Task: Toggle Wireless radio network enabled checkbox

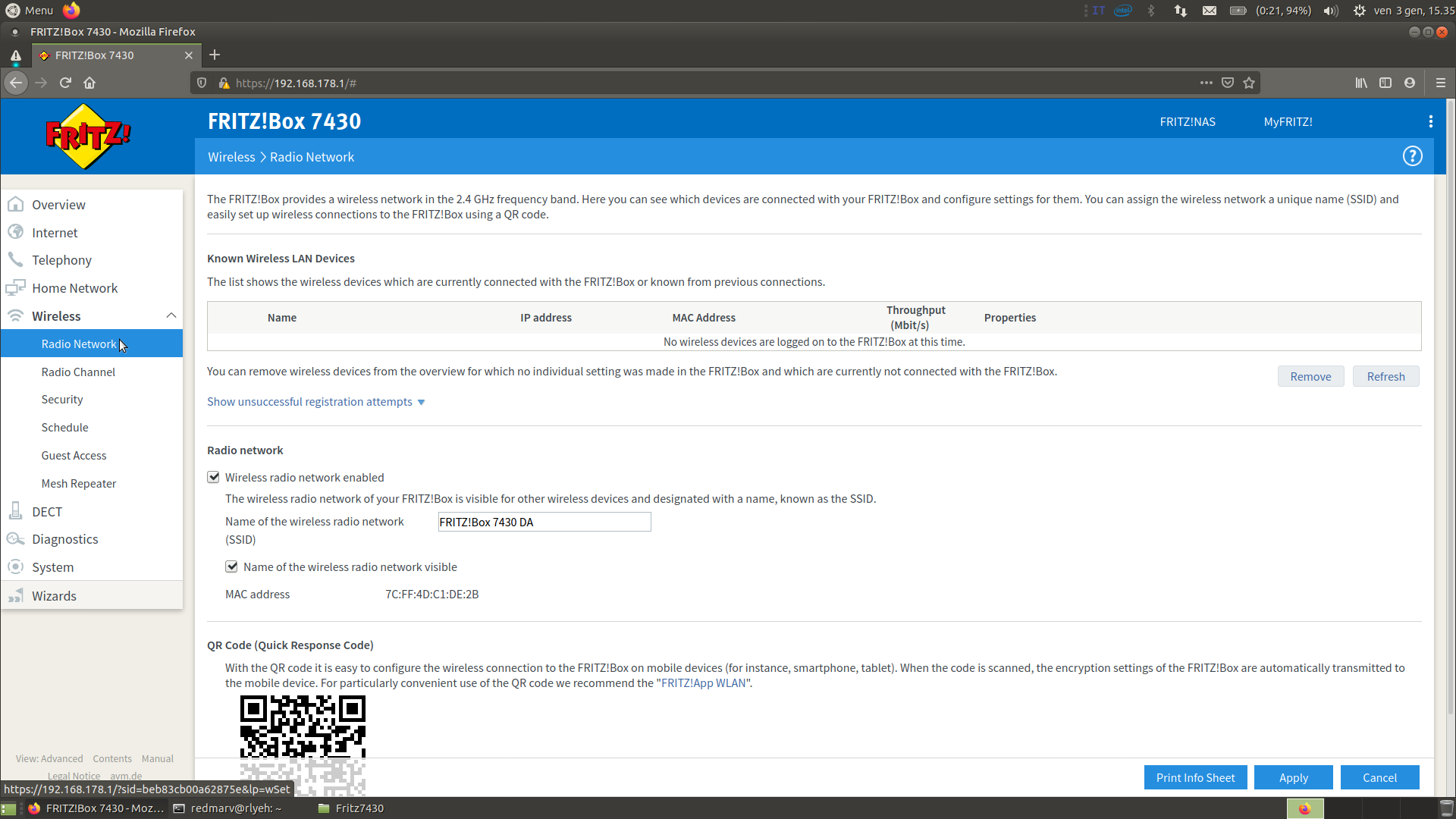Action: 214,477
